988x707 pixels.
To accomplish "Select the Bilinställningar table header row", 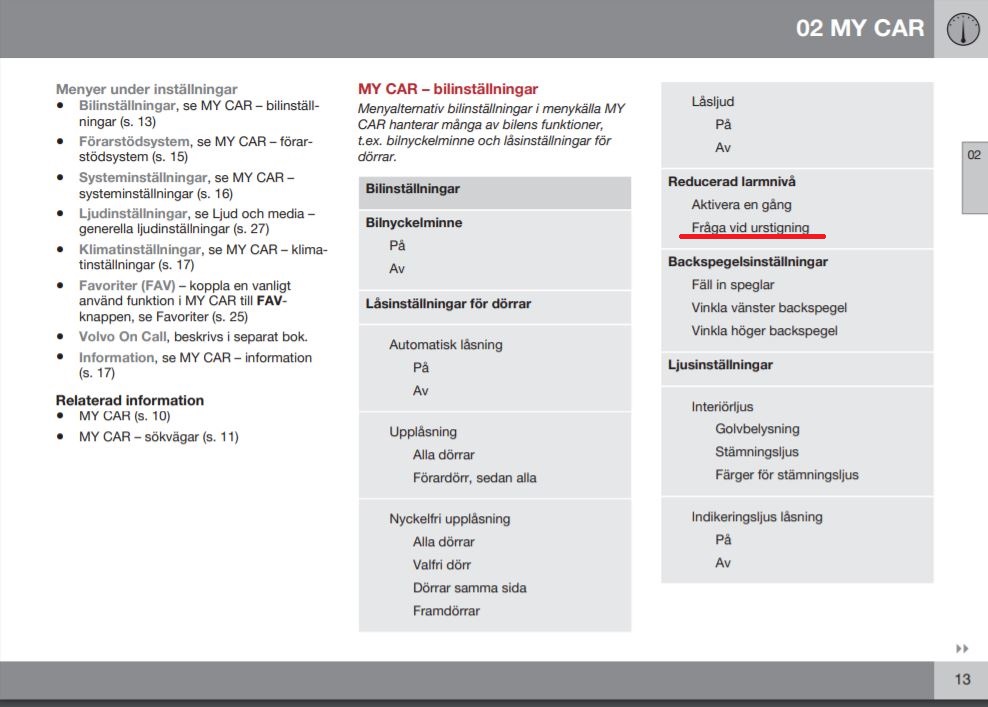I will (x=495, y=192).
